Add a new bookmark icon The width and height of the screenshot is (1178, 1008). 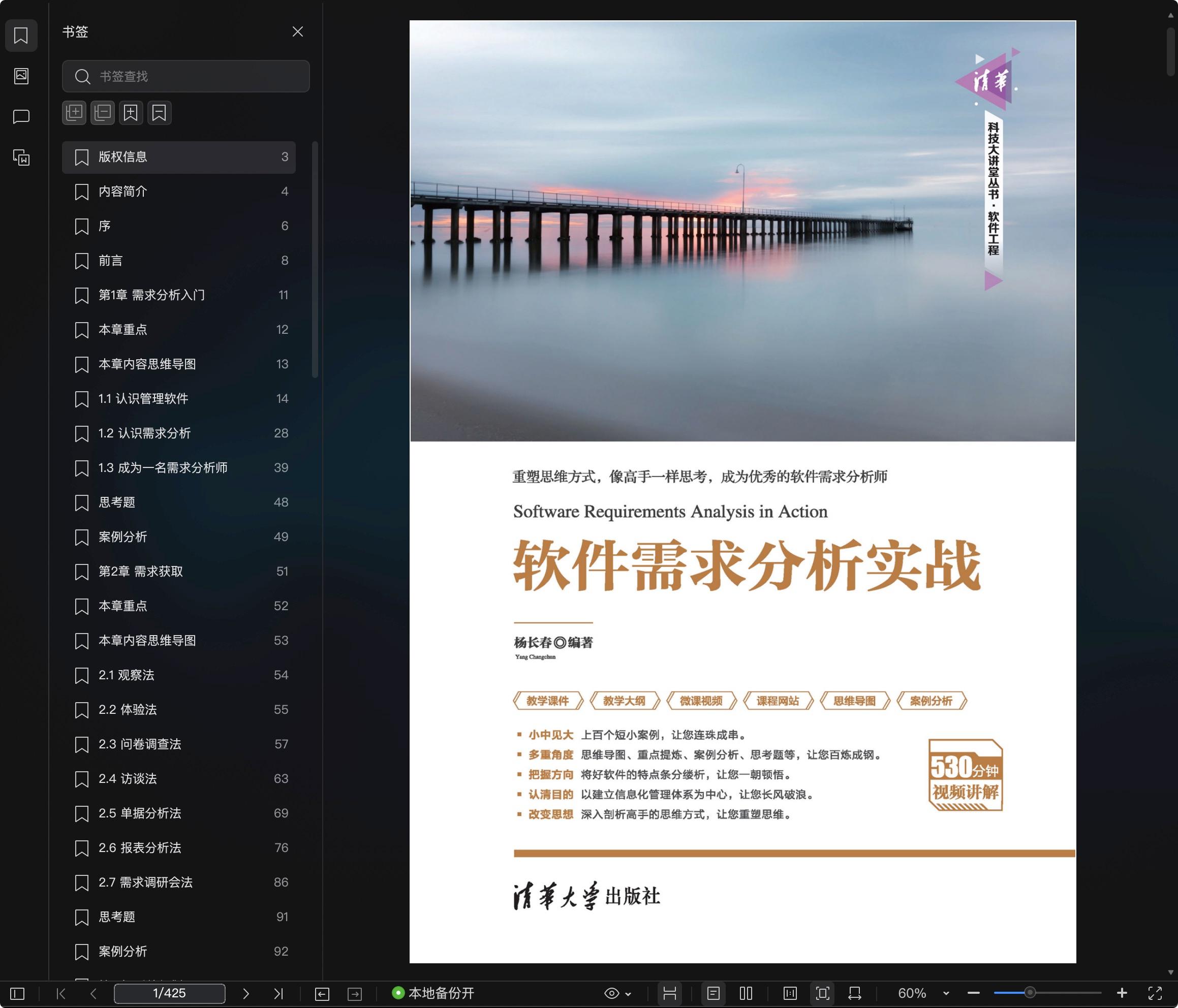click(x=131, y=113)
